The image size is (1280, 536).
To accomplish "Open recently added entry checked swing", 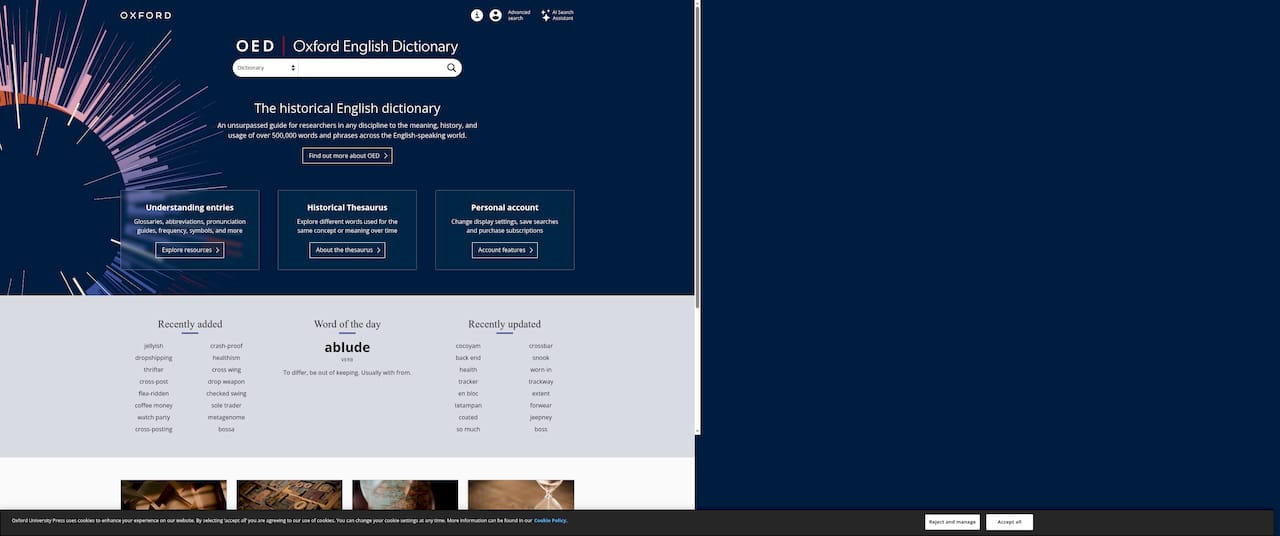I will pyautogui.click(x=226, y=394).
